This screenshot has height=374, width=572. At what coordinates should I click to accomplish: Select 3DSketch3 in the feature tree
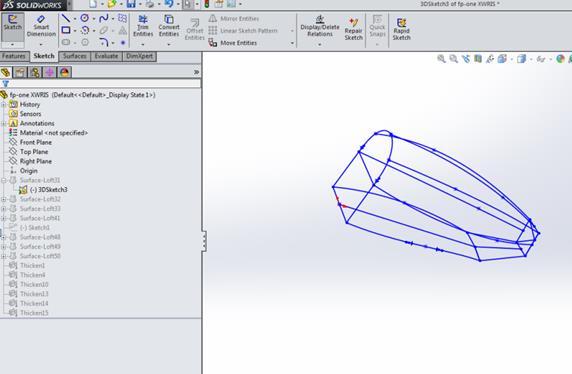pyautogui.click(x=53, y=190)
